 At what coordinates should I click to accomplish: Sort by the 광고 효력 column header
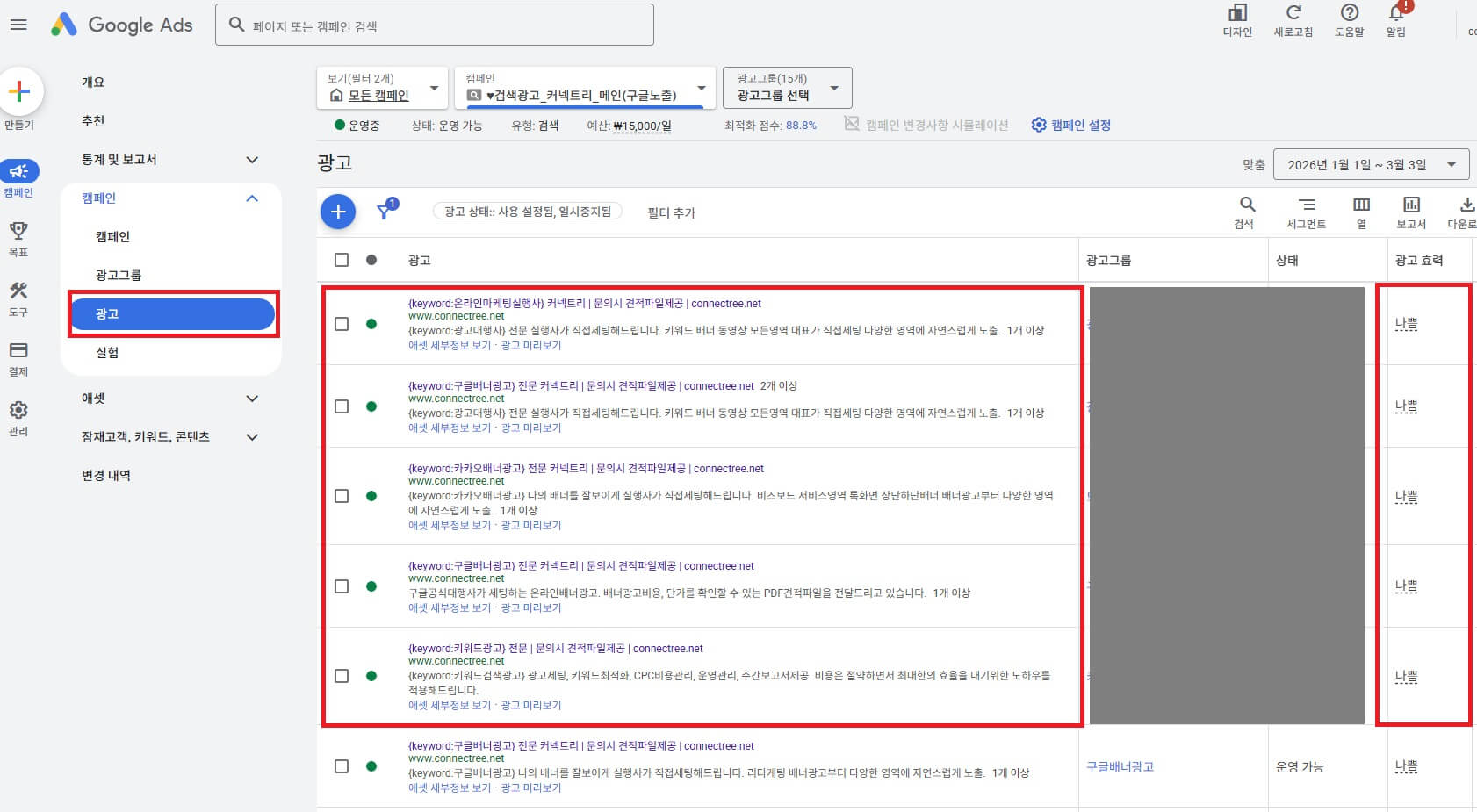(x=1419, y=260)
